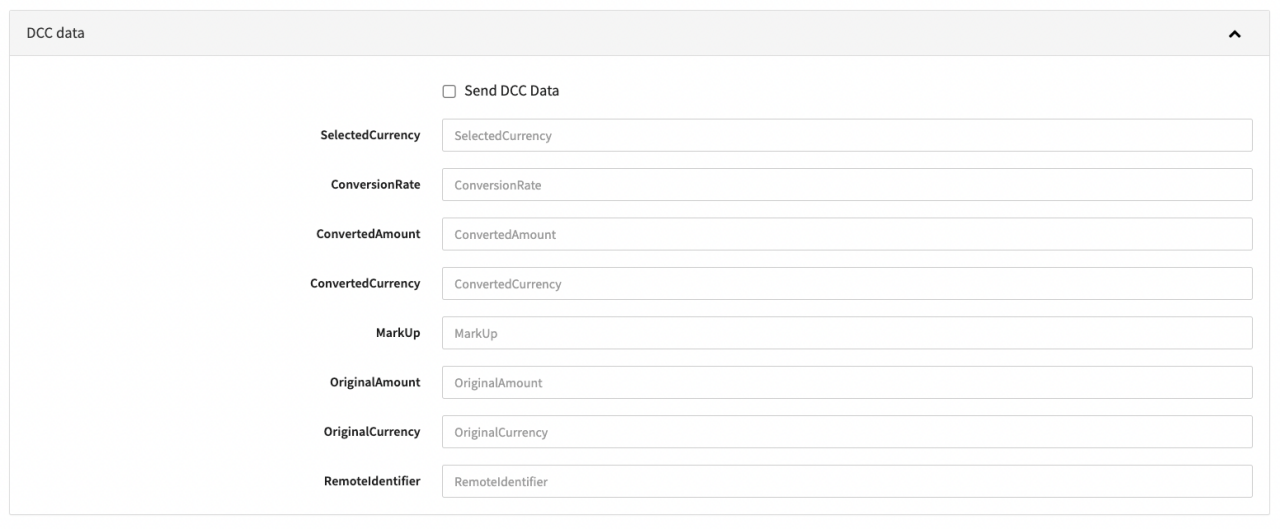Click the bold SelectedCurrency field label

[x=370, y=135]
